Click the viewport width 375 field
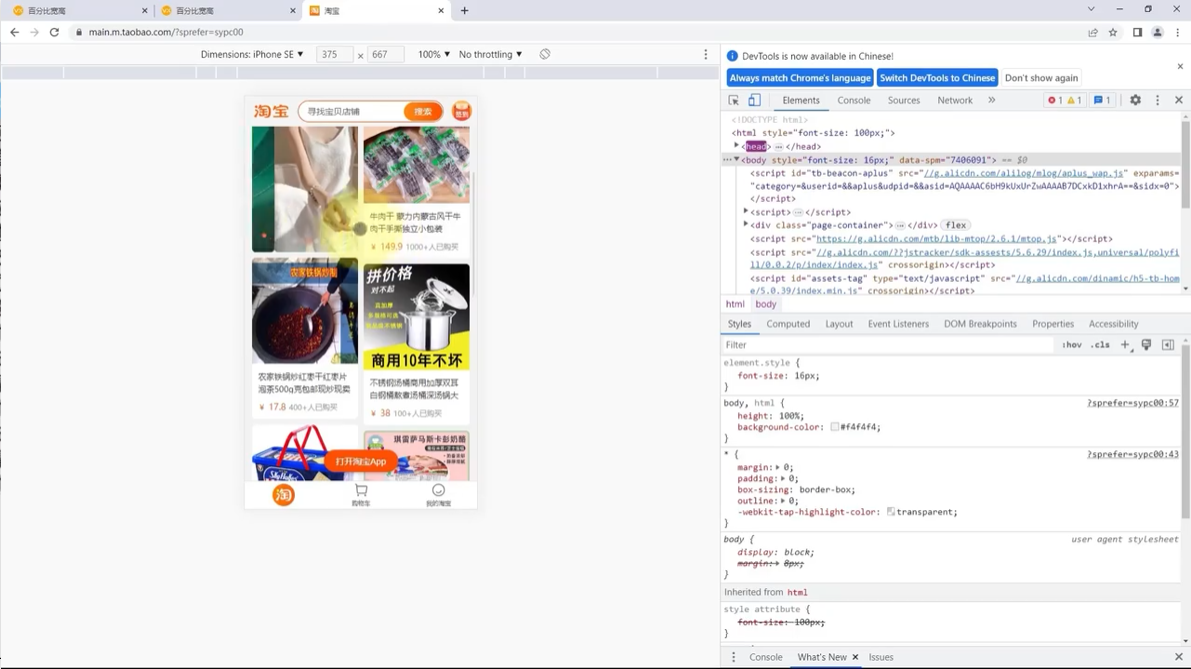 point(334,55)
